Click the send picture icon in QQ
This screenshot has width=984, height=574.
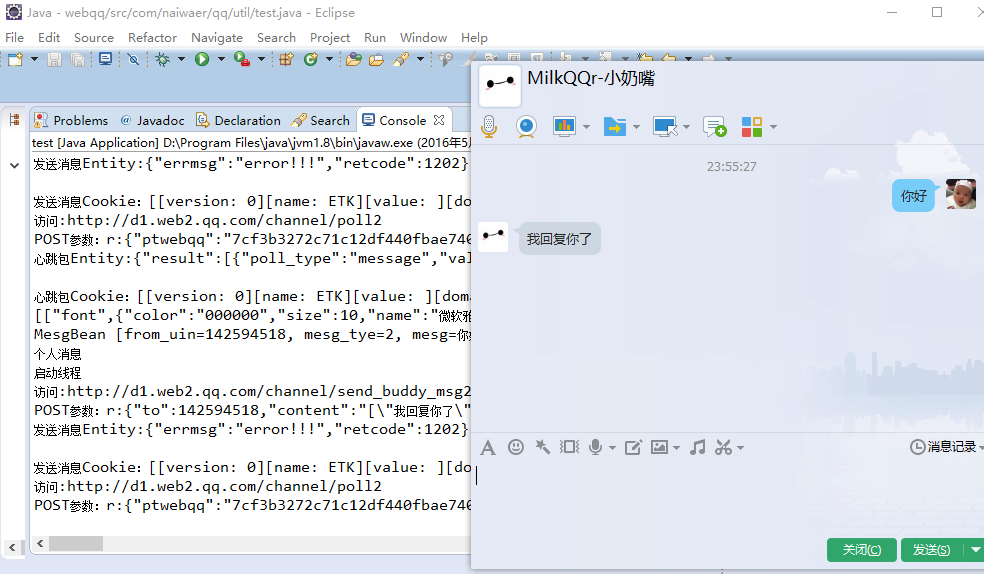pyautogui.click(x=659, y=447)
